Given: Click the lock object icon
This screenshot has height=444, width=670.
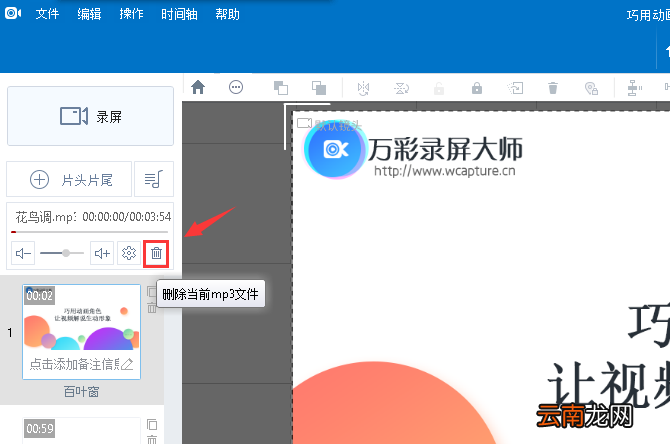Looking at the screenshot, I should [x=477, y=88].
